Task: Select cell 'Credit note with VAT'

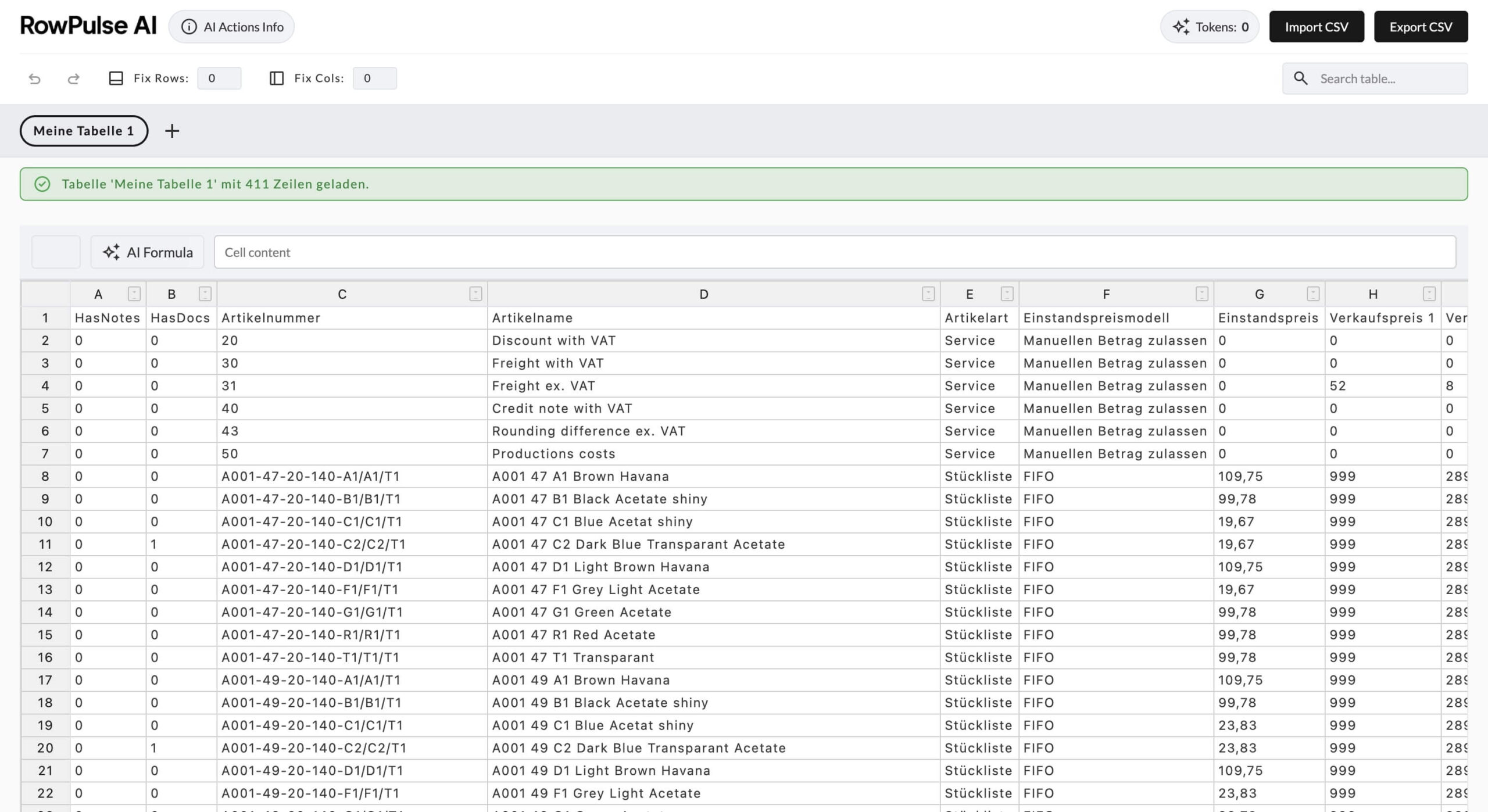Action: 714,409
